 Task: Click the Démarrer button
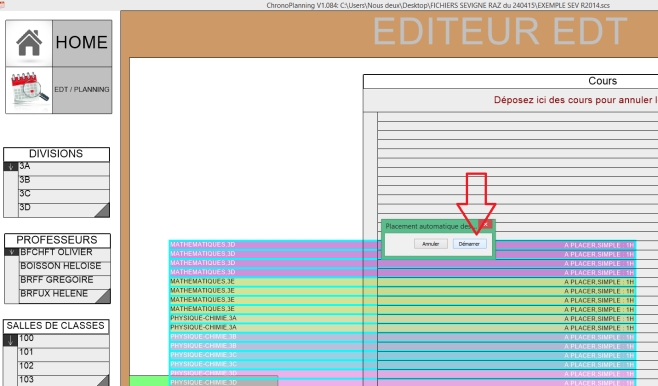[x=469, y=244]
